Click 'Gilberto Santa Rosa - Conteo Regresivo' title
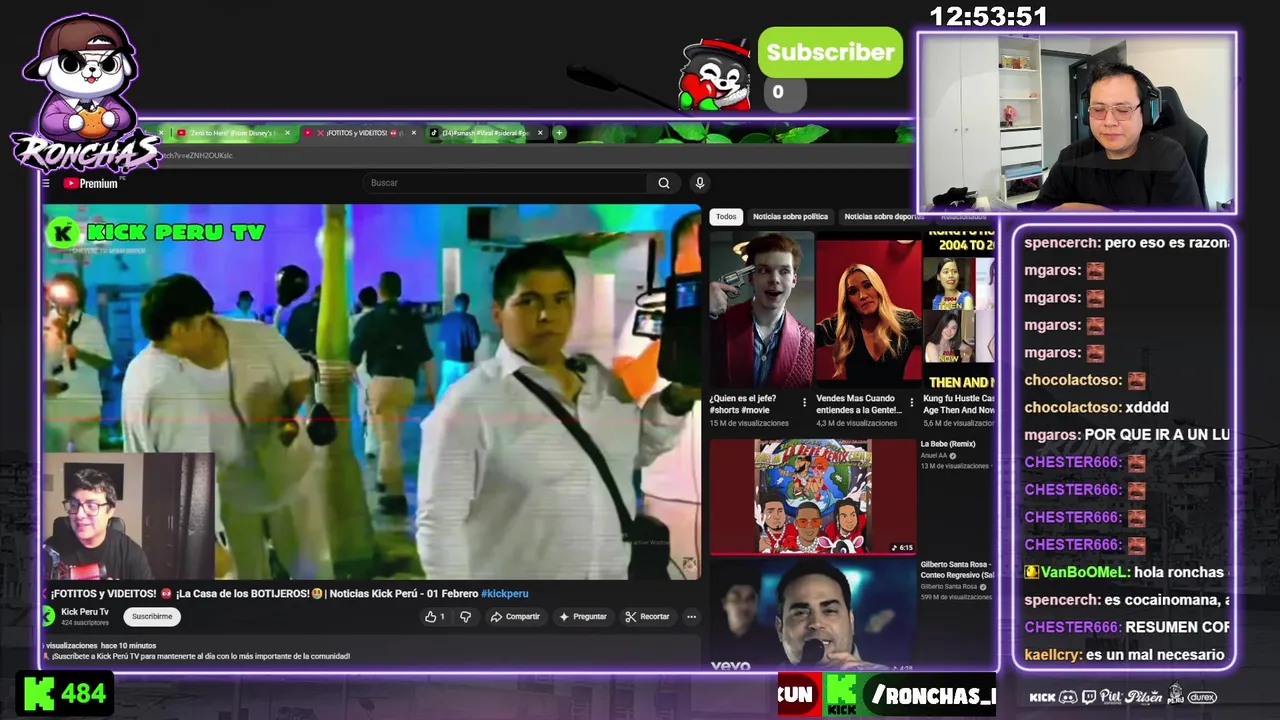The height and width of the screenshot is (720, 1280). pos(957,570)
